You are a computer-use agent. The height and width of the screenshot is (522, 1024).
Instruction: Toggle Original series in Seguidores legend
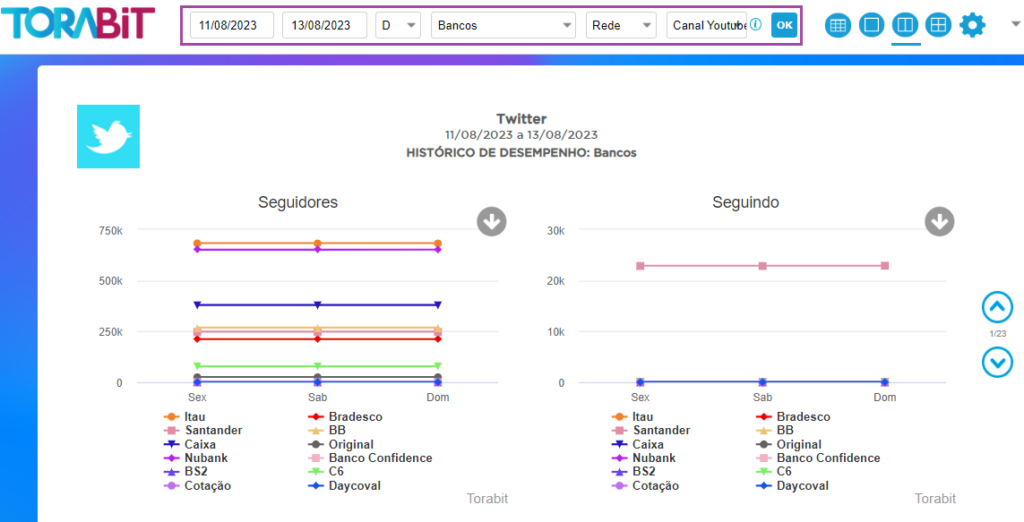point(341,444)
